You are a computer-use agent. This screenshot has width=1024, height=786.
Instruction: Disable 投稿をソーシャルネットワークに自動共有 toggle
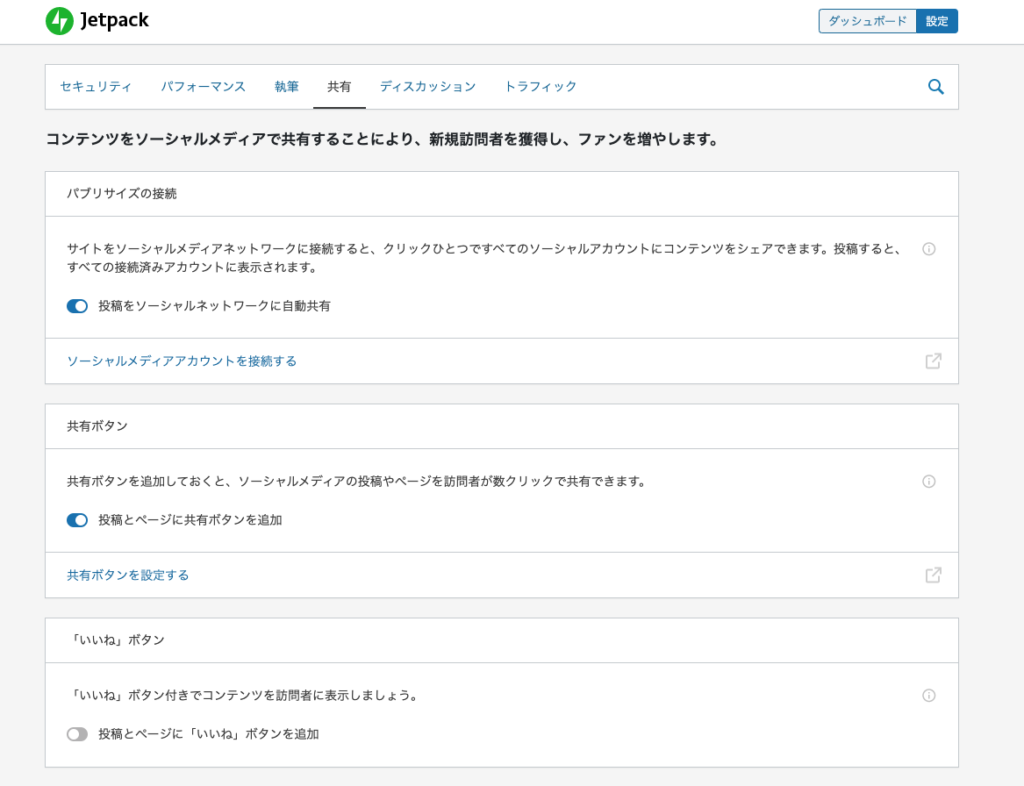(77, 306)
